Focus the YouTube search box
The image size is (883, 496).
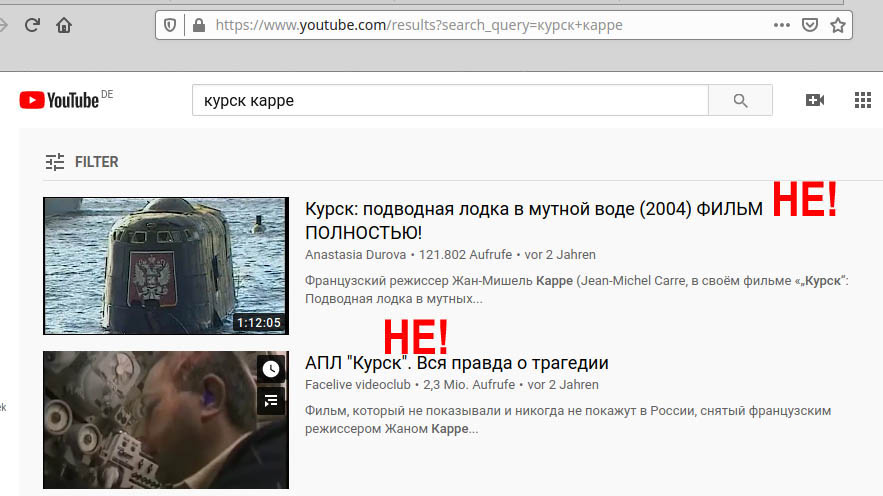(x=450, y=100)
